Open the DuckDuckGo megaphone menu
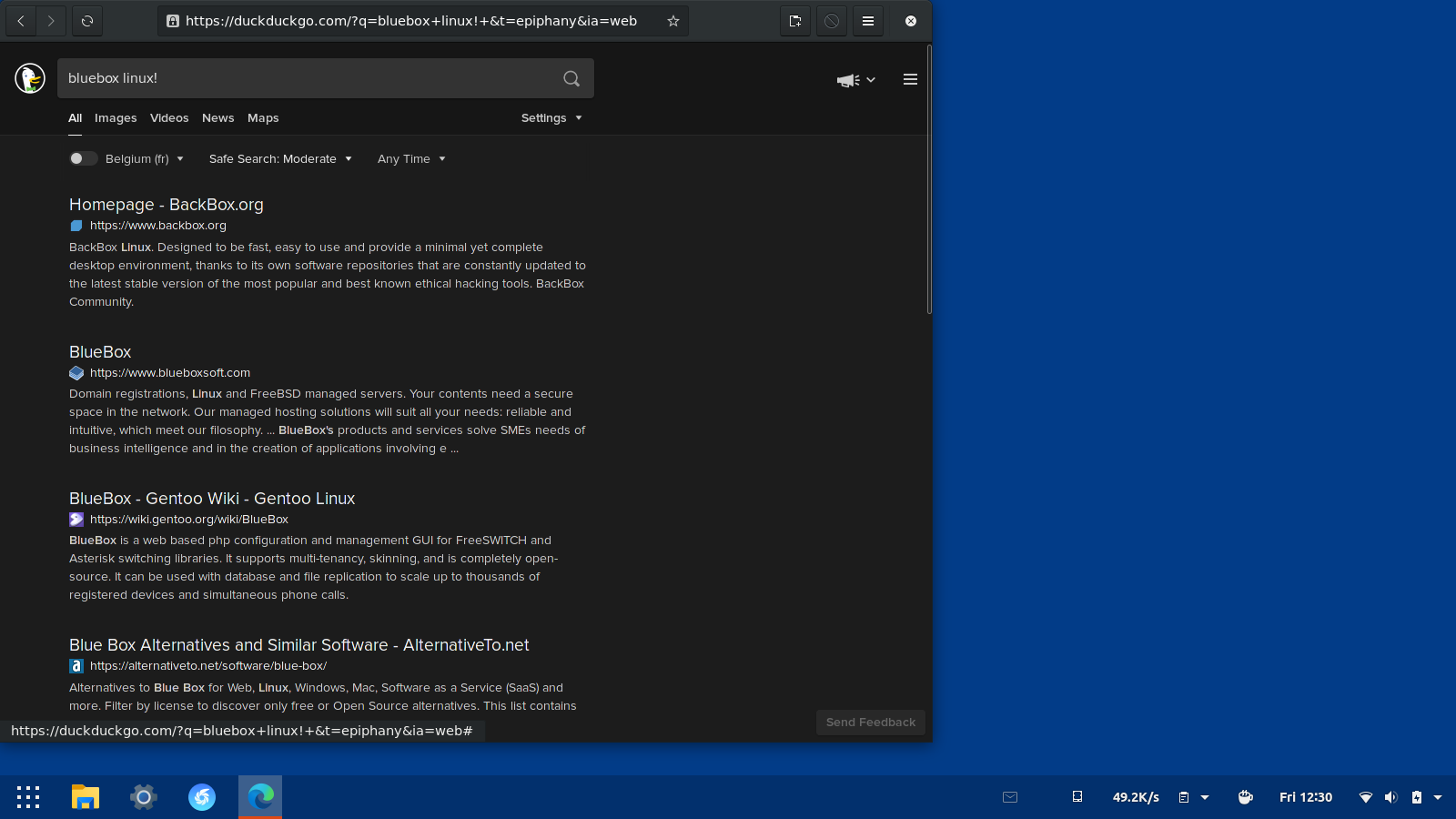 (x=856, y=80)
